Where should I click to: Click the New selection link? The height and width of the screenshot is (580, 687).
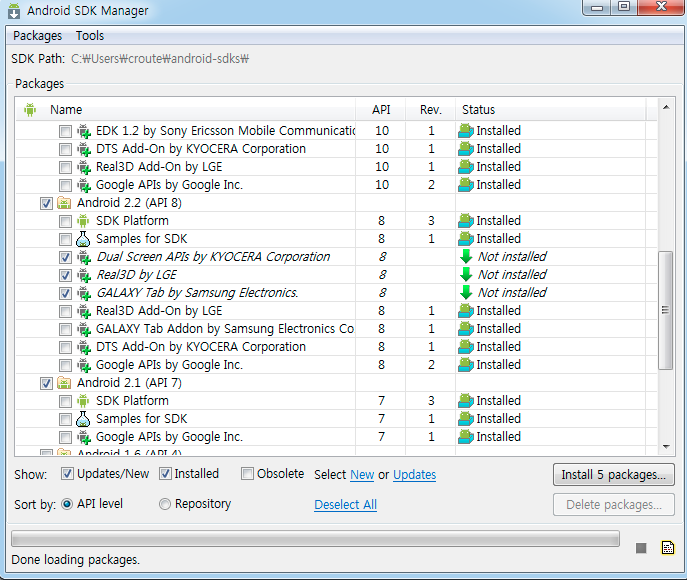(362, 475)
